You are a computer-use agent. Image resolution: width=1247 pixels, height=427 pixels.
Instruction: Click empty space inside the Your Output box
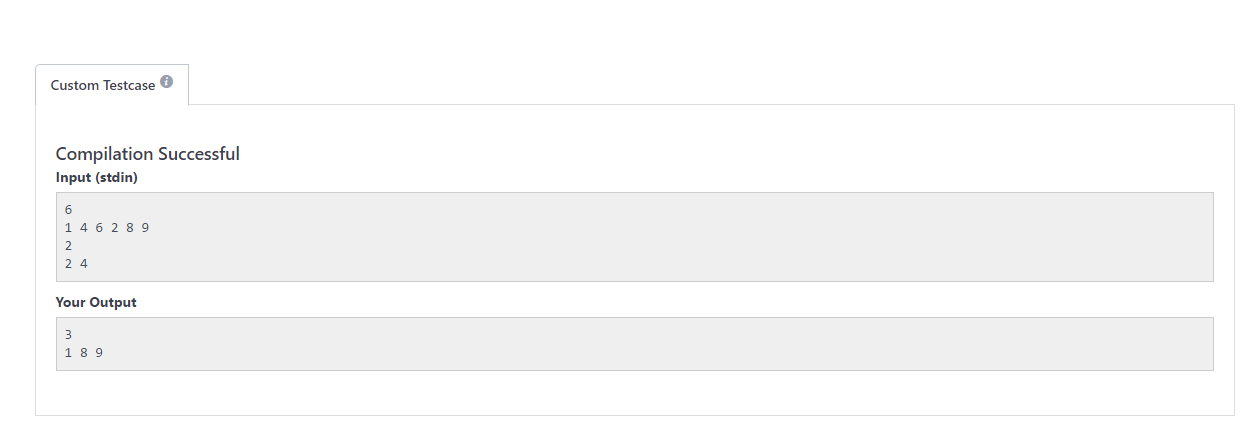pos(700,344)
